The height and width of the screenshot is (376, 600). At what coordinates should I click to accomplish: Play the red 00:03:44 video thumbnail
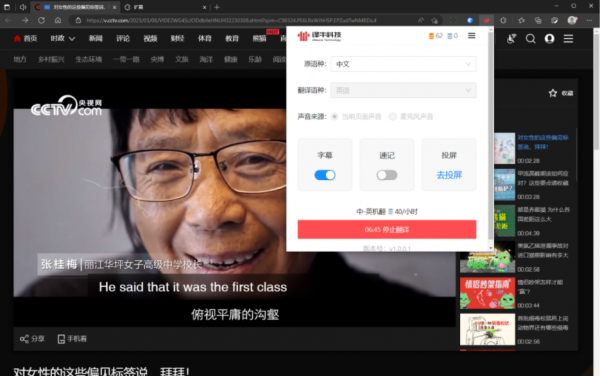488,293
